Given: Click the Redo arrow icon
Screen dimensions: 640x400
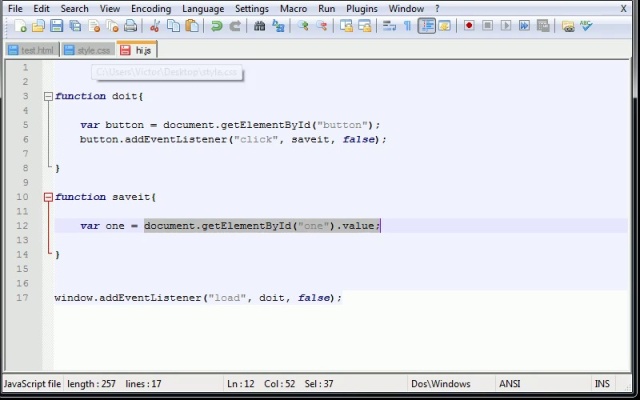Looking at the screenshot, I should (x=235, y=26).
